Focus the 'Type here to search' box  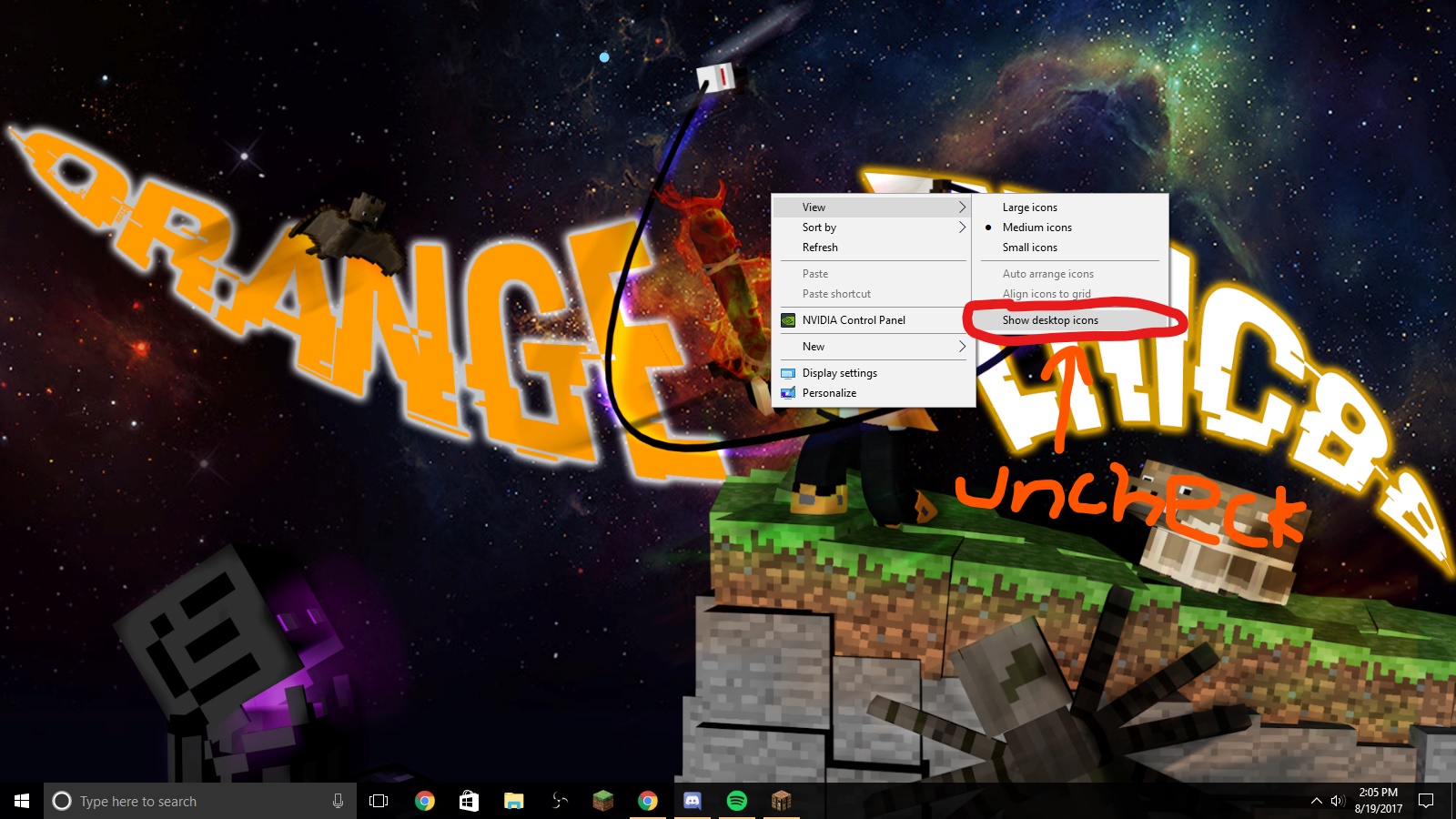pos(200,801)
